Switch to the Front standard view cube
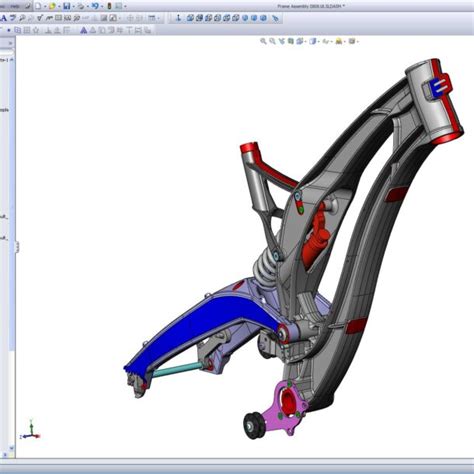Screen dimensions: 474x474 coord(190,18)
